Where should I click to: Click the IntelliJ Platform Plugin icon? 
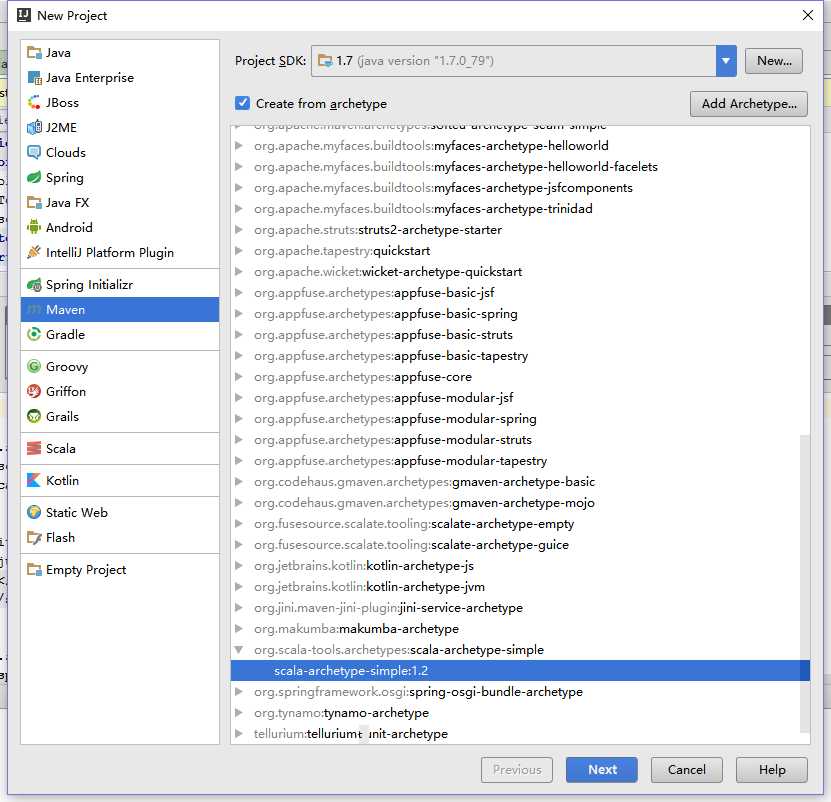point(34,252)
